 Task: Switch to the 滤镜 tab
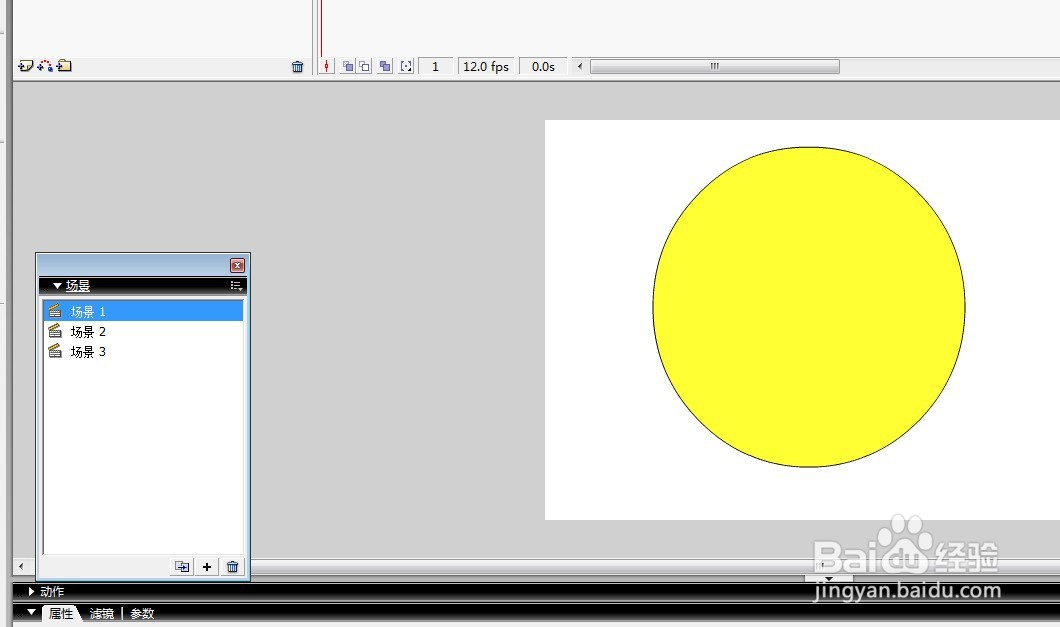(102, 613)
